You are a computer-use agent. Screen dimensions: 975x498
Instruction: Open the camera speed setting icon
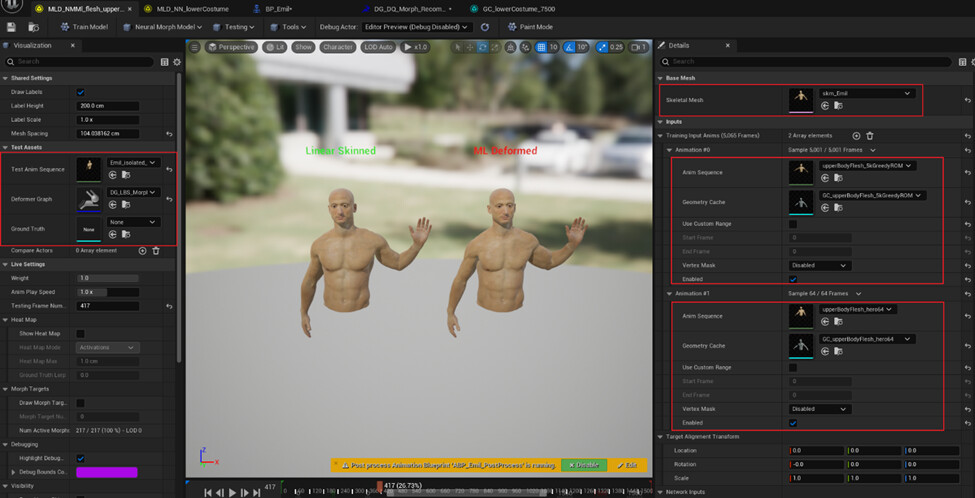click(639, 47)
